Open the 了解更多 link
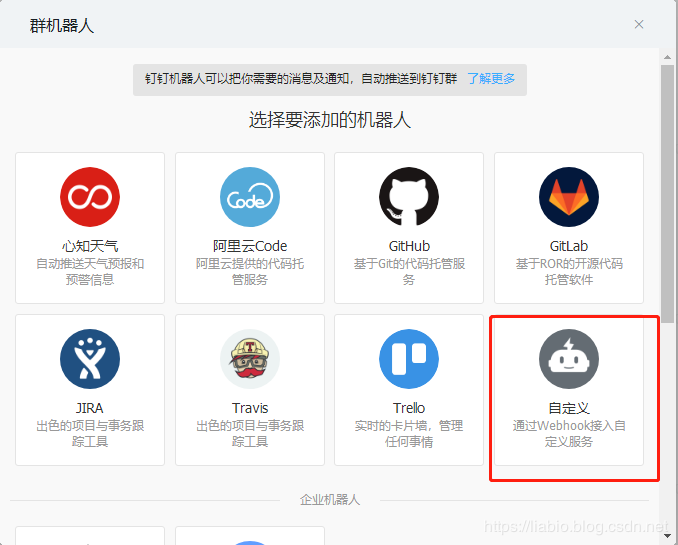Screen dimensions: 678x545 (x=491, y=79)
